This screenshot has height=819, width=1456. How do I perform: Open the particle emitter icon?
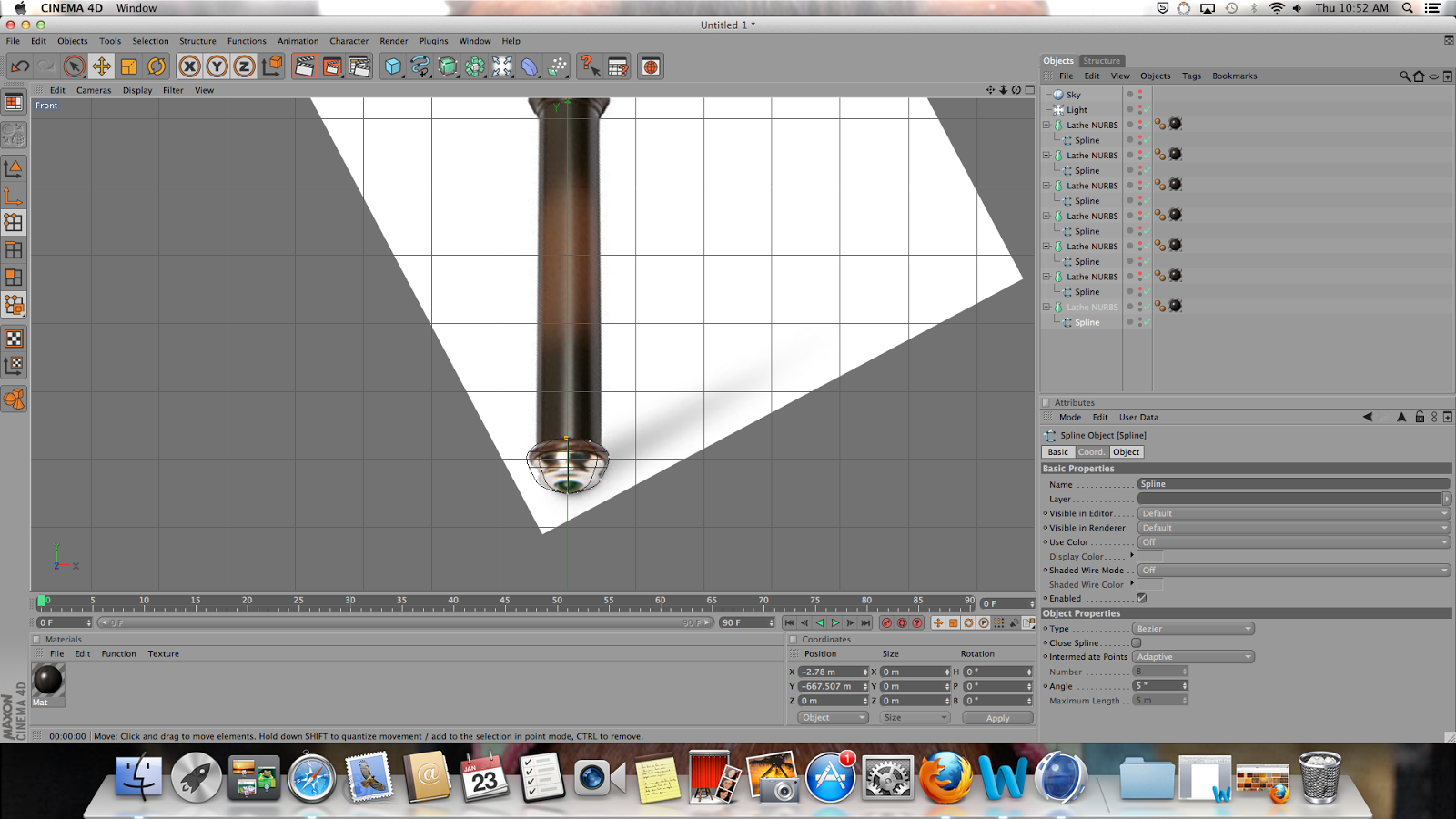pyautogui.click(x=558, y=66)
